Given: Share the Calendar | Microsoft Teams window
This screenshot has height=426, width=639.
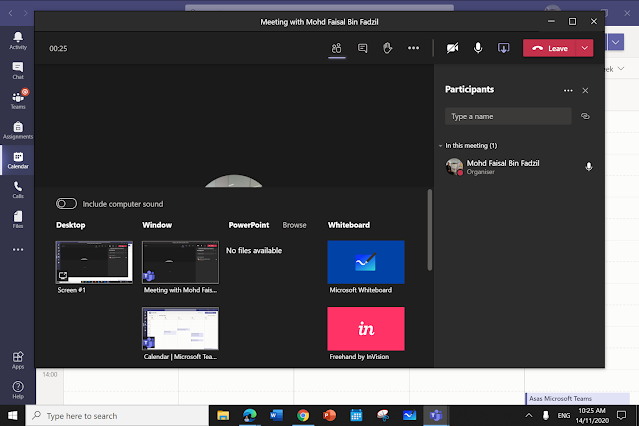Looking at the screenshot, I should [x=180, y=329].
